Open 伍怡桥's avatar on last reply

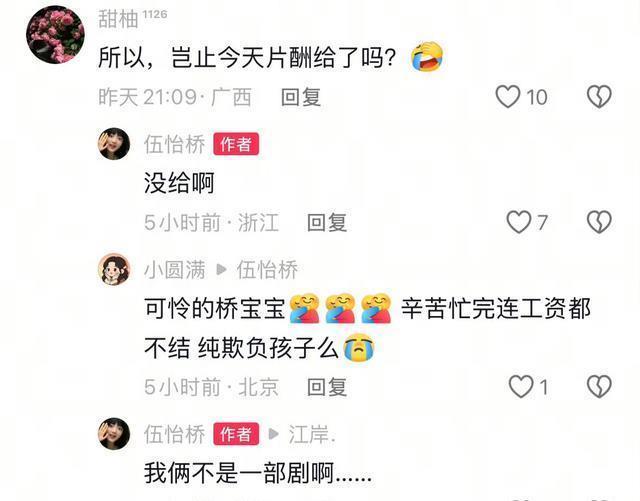click(x=114, y=434)
